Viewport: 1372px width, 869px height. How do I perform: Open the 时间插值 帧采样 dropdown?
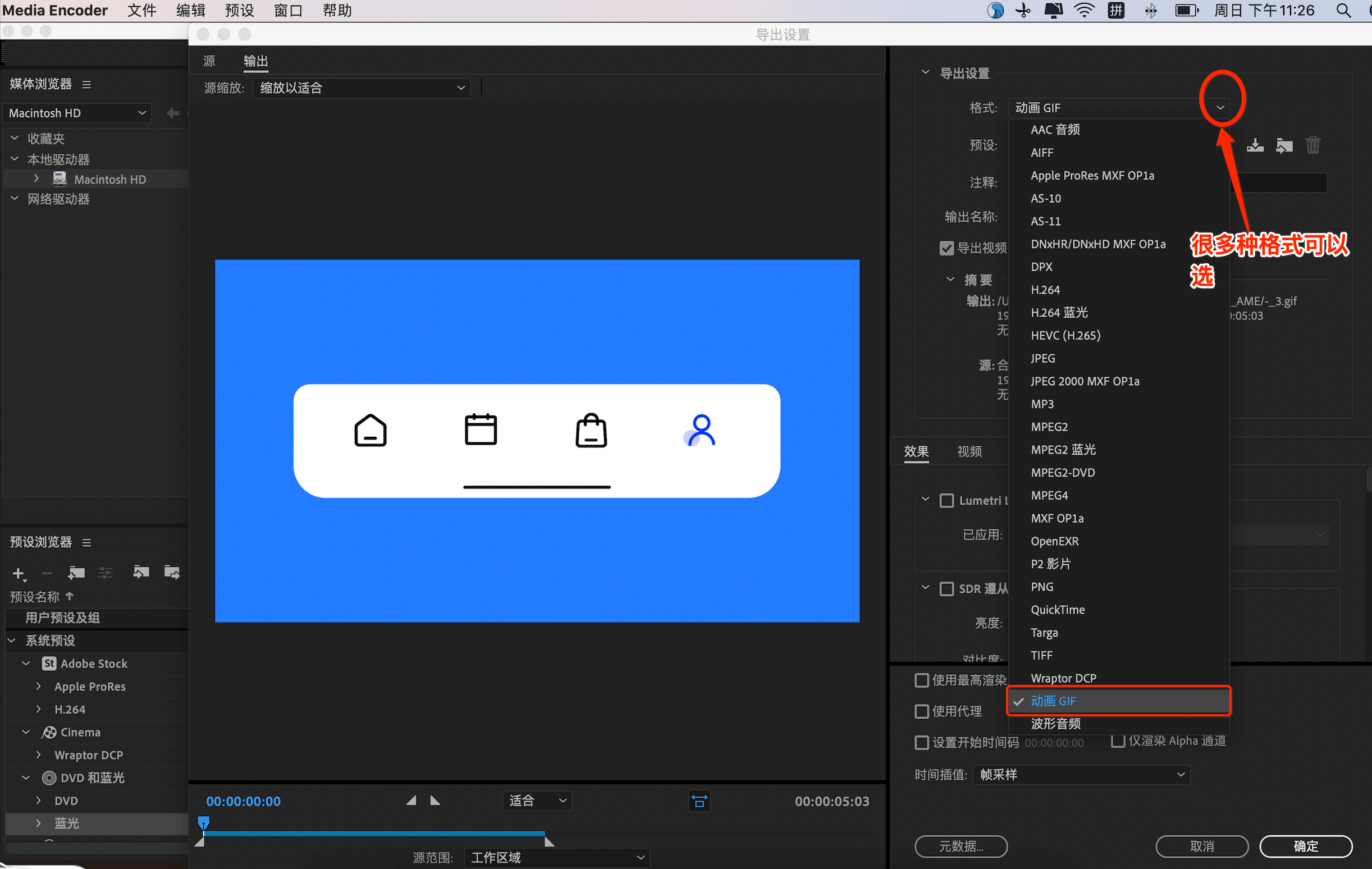point(1081,774)
